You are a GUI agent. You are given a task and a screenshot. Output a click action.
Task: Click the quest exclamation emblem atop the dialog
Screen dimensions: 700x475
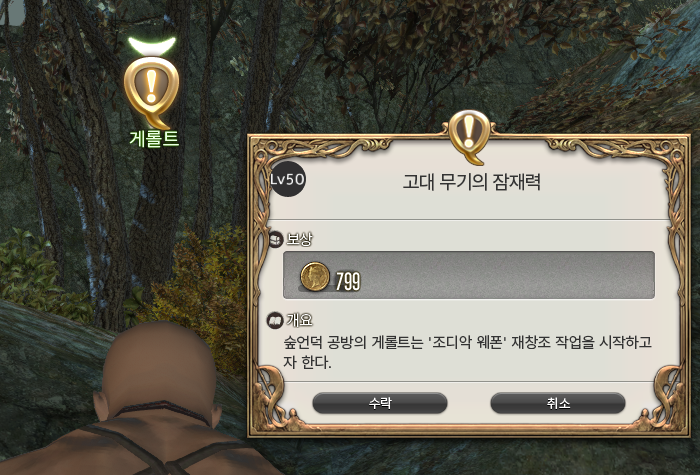[x=469, y=136]
